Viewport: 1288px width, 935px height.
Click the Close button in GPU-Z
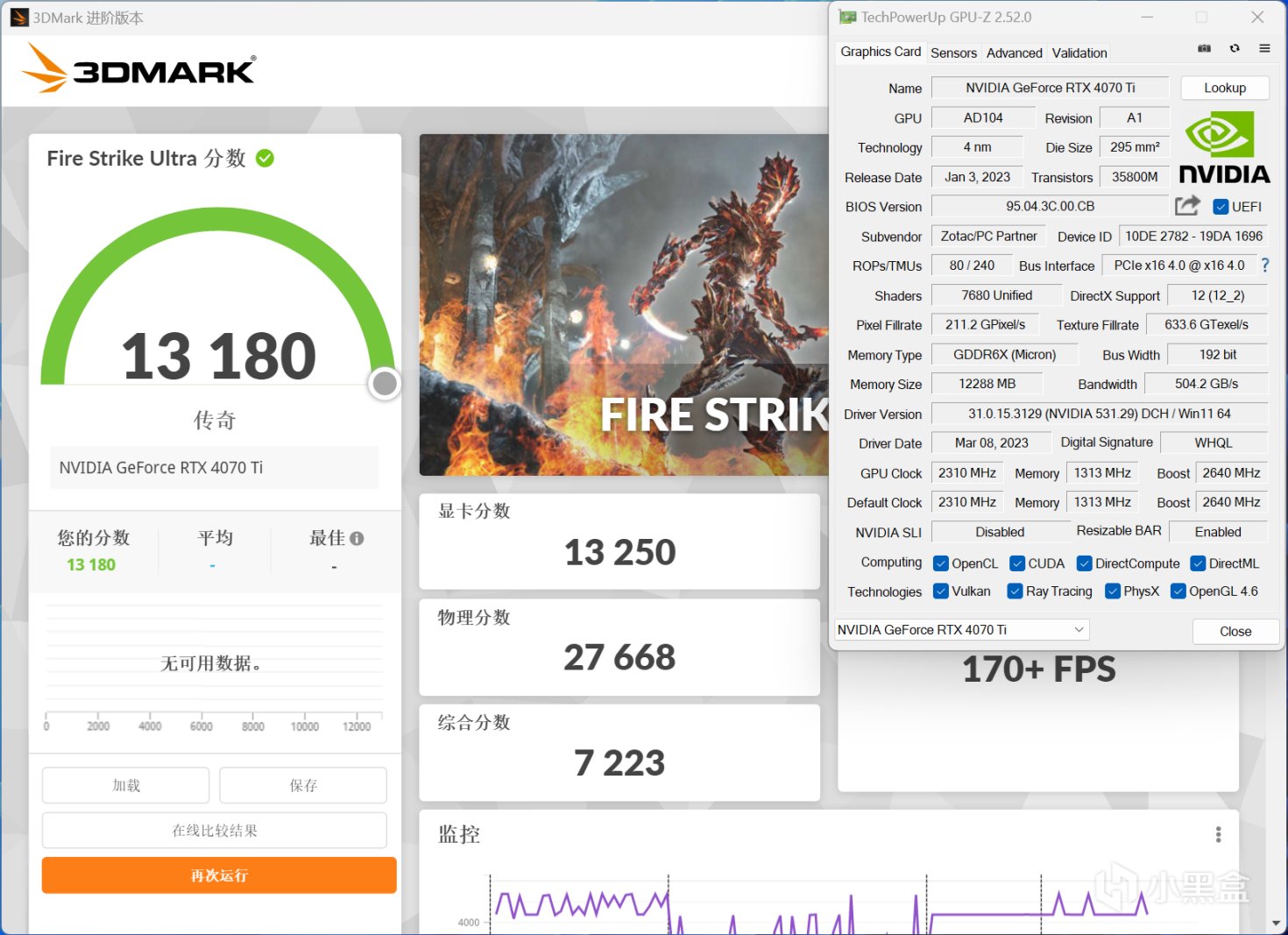(x=1235, y=631)
